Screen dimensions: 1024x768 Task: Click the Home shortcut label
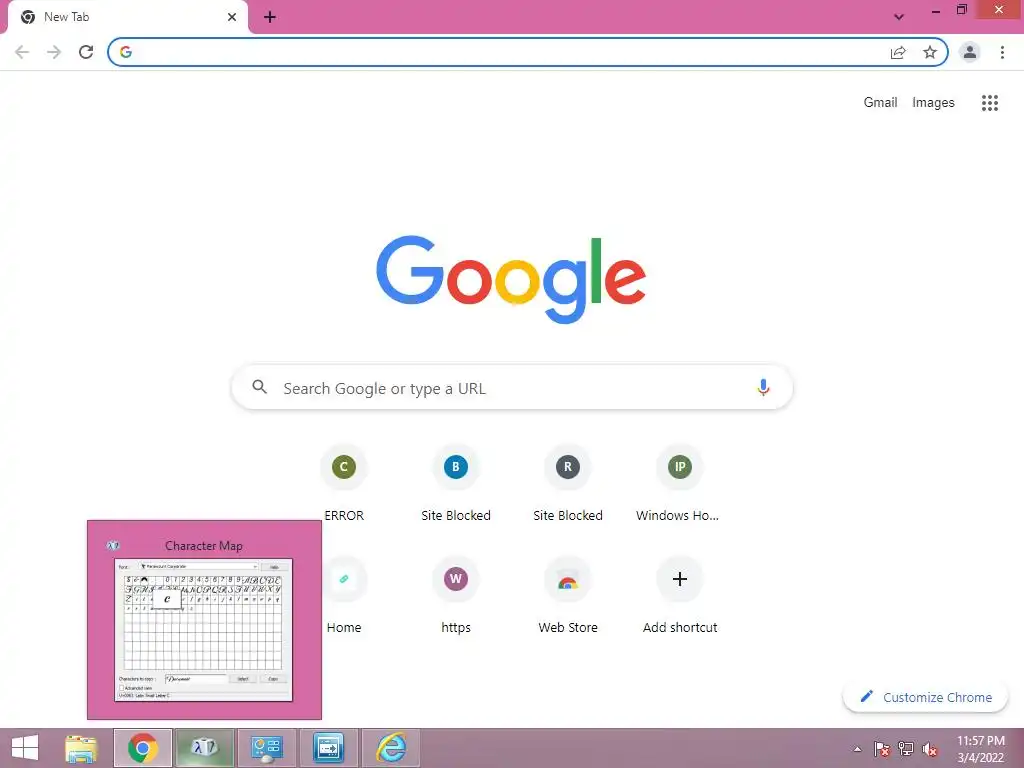344,627
